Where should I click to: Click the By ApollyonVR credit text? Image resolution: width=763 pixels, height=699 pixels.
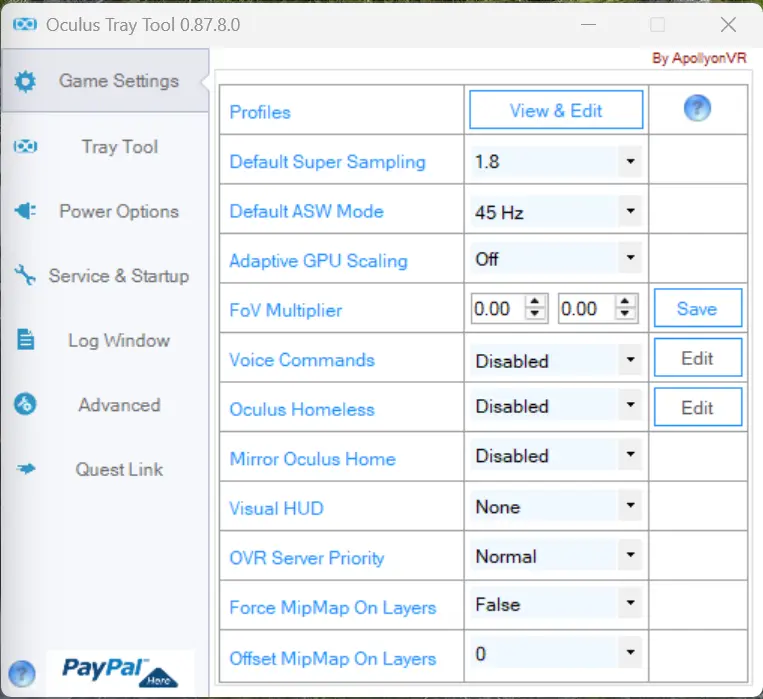[699, 58]
